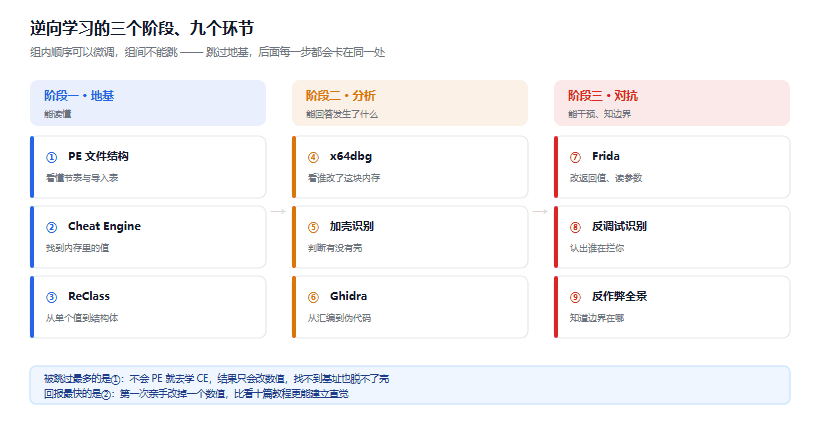
Task: Click the x64dbg card title
Action: 351,156
